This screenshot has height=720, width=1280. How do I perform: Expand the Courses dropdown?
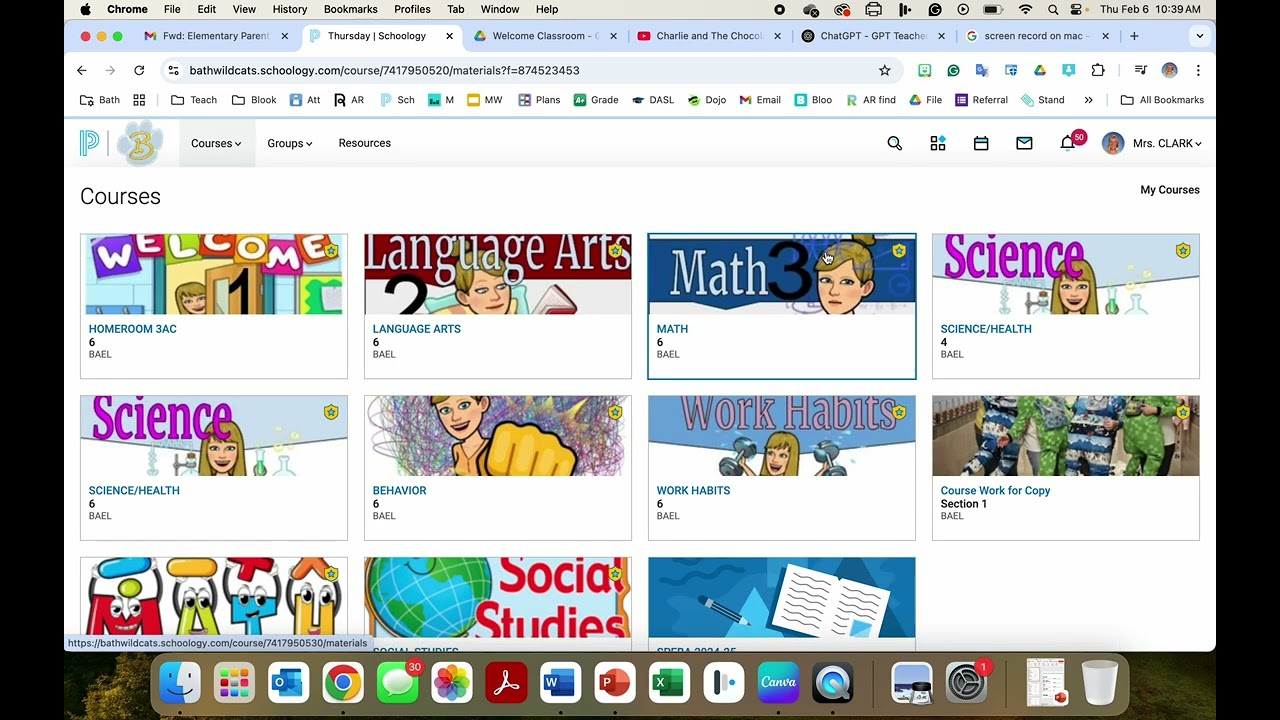216,143
